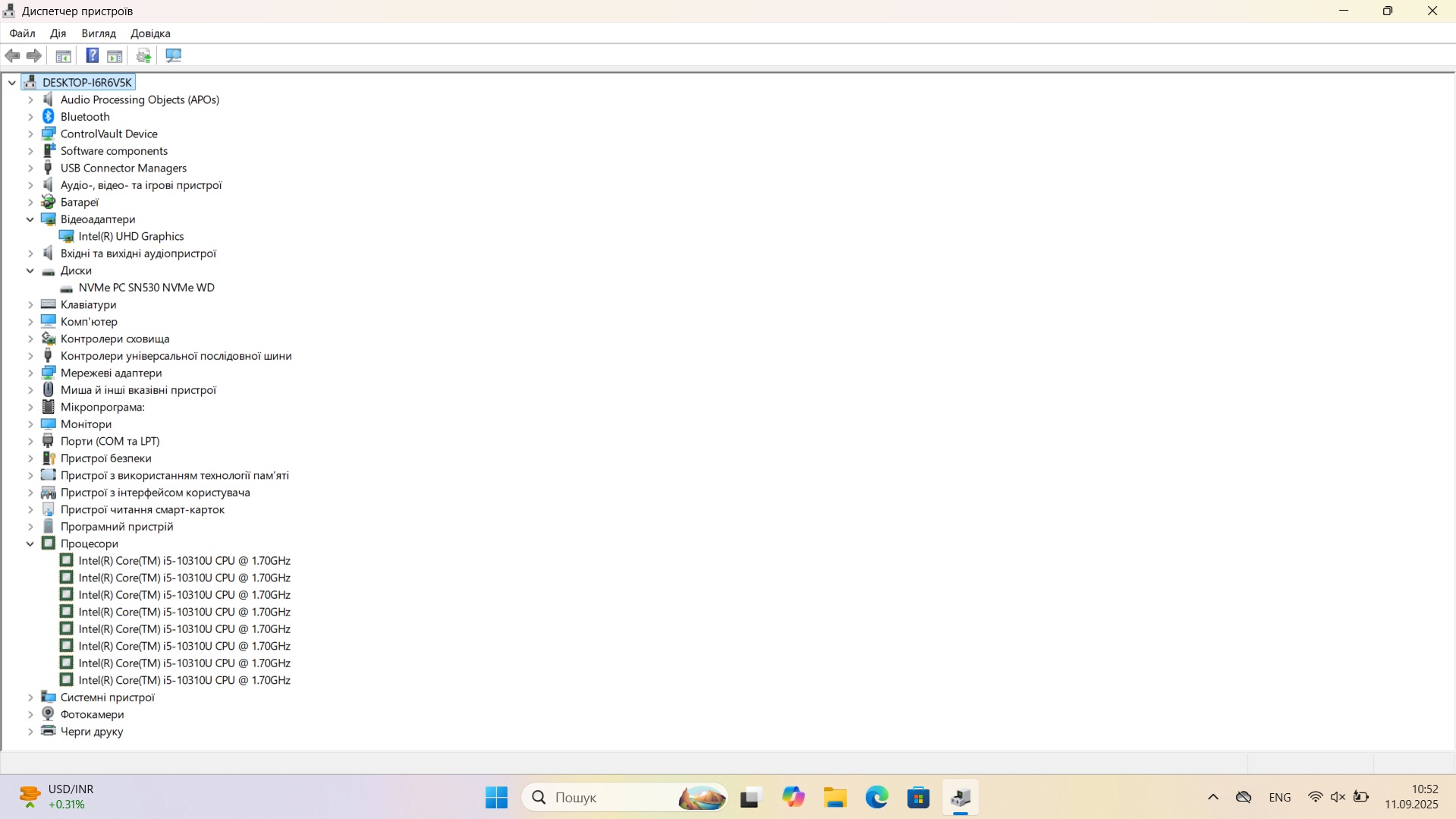Click the ENG language indicator
Viewport: 1456px width, 819px height.
click(1280, 797)
